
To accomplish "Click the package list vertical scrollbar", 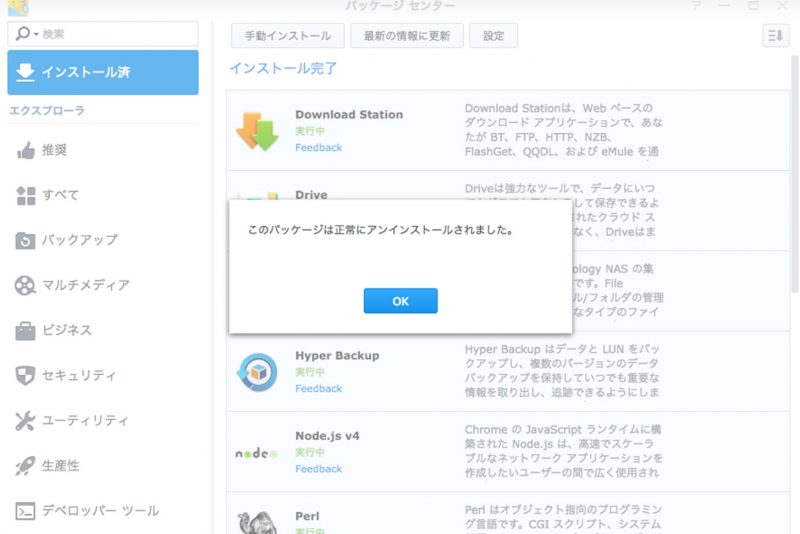I will pyautogui.click(x=794, y=173).
